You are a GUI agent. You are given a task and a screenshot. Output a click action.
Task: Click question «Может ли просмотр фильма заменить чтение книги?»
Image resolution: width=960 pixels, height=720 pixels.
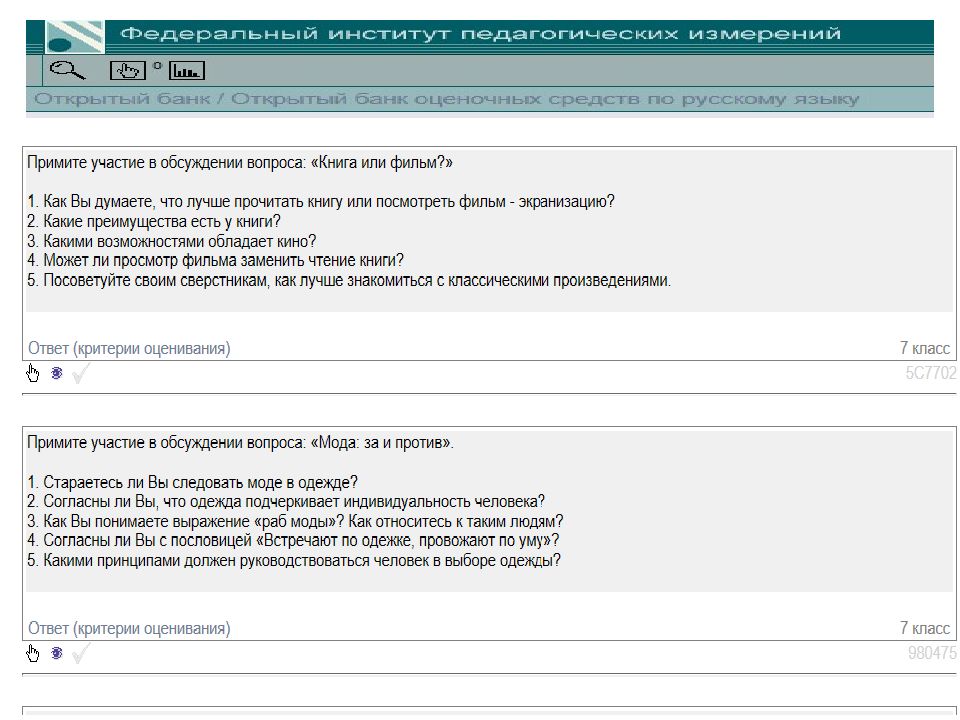pos(216,261)
